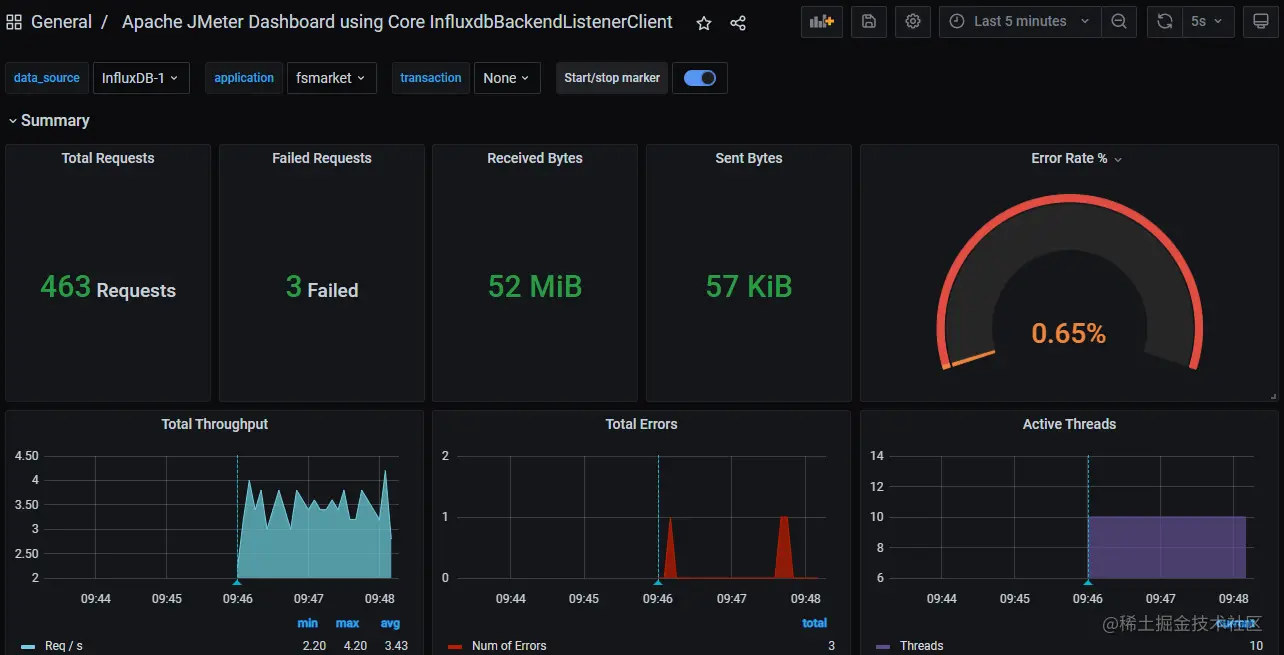The width and height of the screenshot is (1284, 655).
Task: Sort throughput legend by avg column
Action: tap(390, 623)
